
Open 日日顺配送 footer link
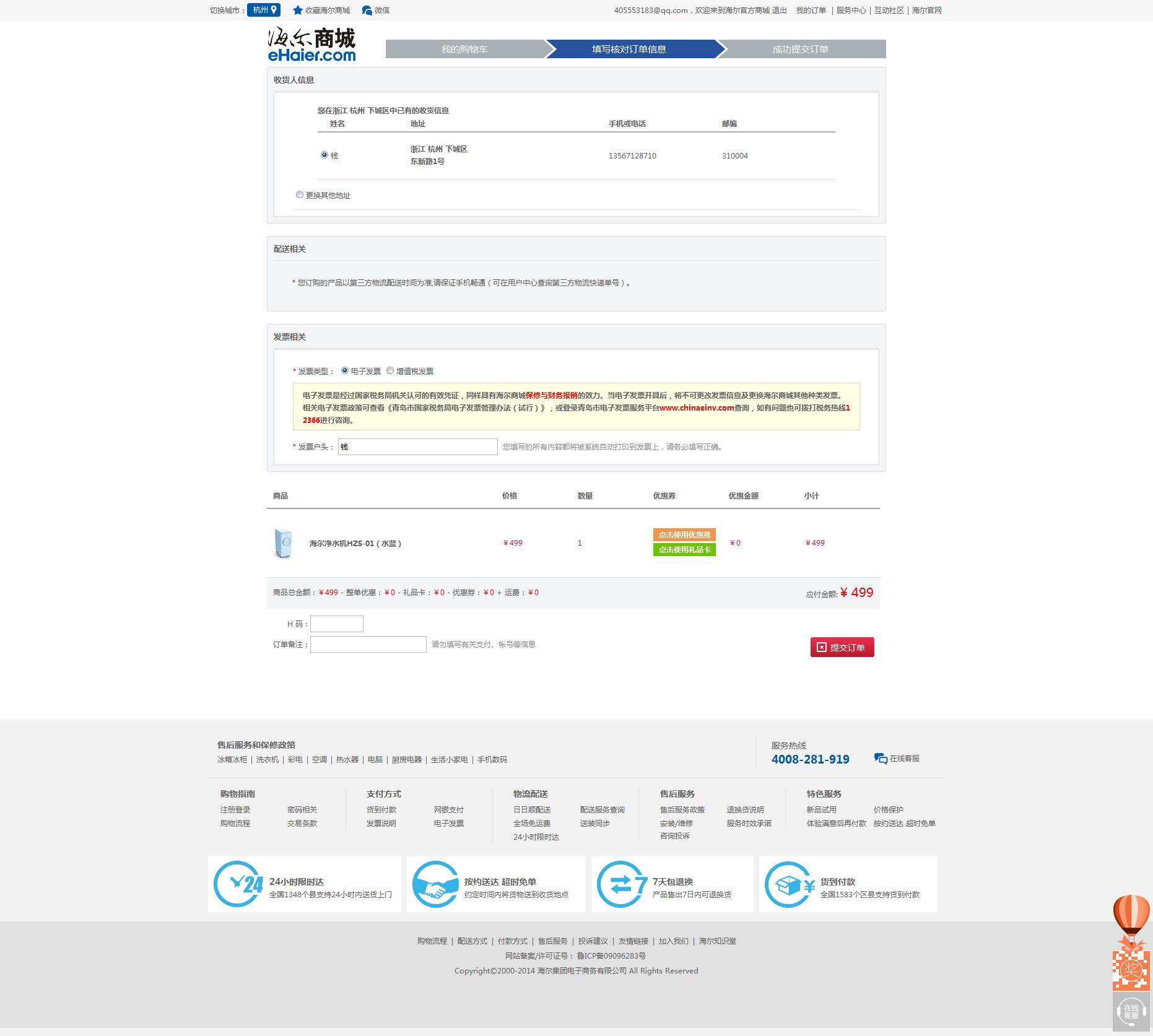click(532, 809)
